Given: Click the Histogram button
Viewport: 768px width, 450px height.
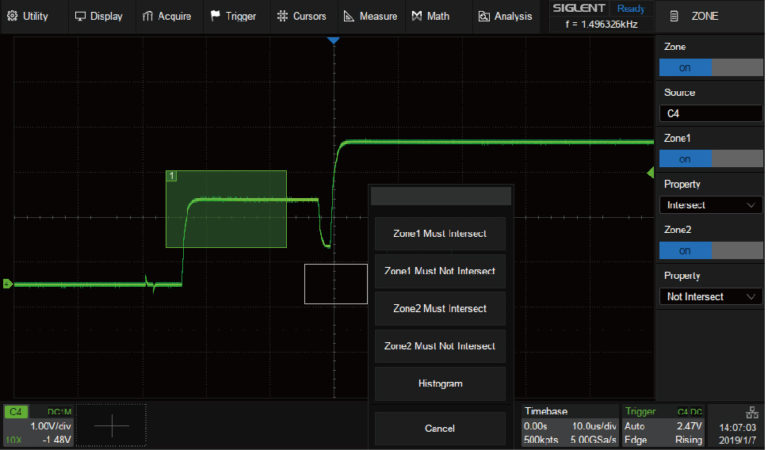Looking at the screenshot, I should (x=440, y=383).
